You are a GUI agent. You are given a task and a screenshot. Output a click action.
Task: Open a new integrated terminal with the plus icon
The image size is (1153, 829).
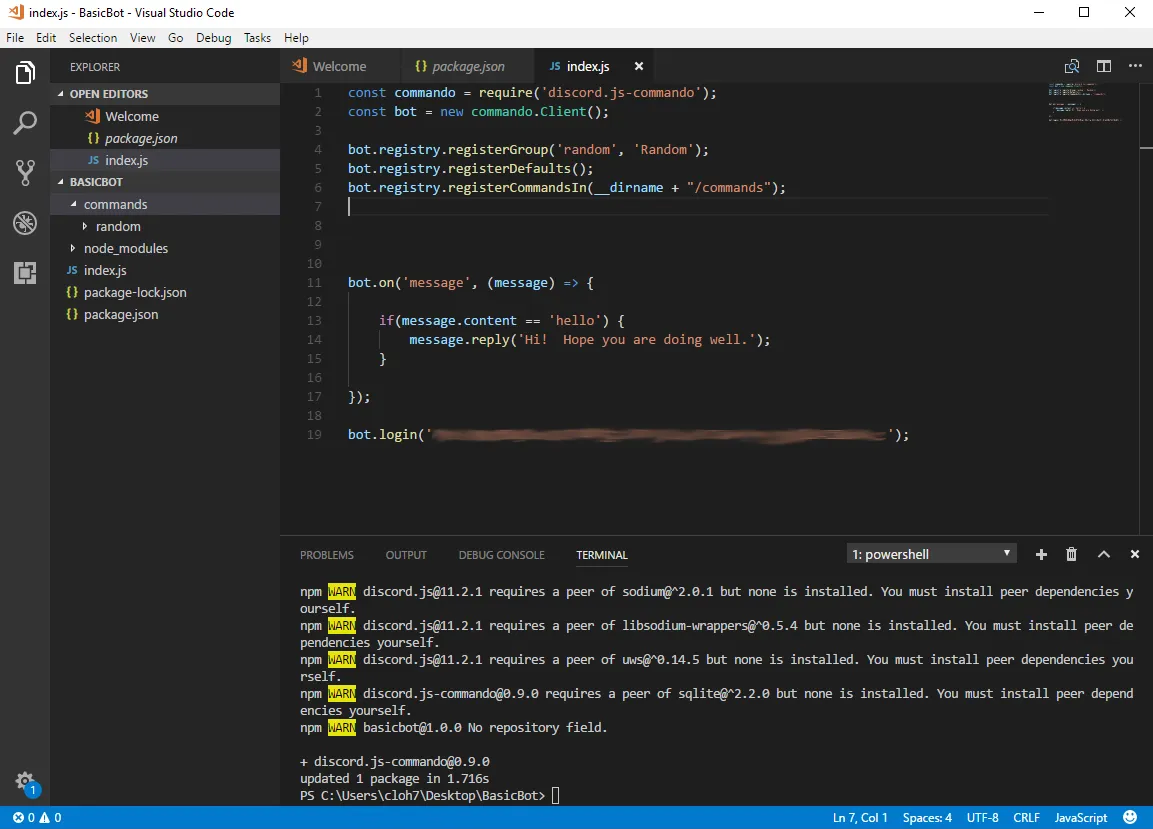[1040, 554]
